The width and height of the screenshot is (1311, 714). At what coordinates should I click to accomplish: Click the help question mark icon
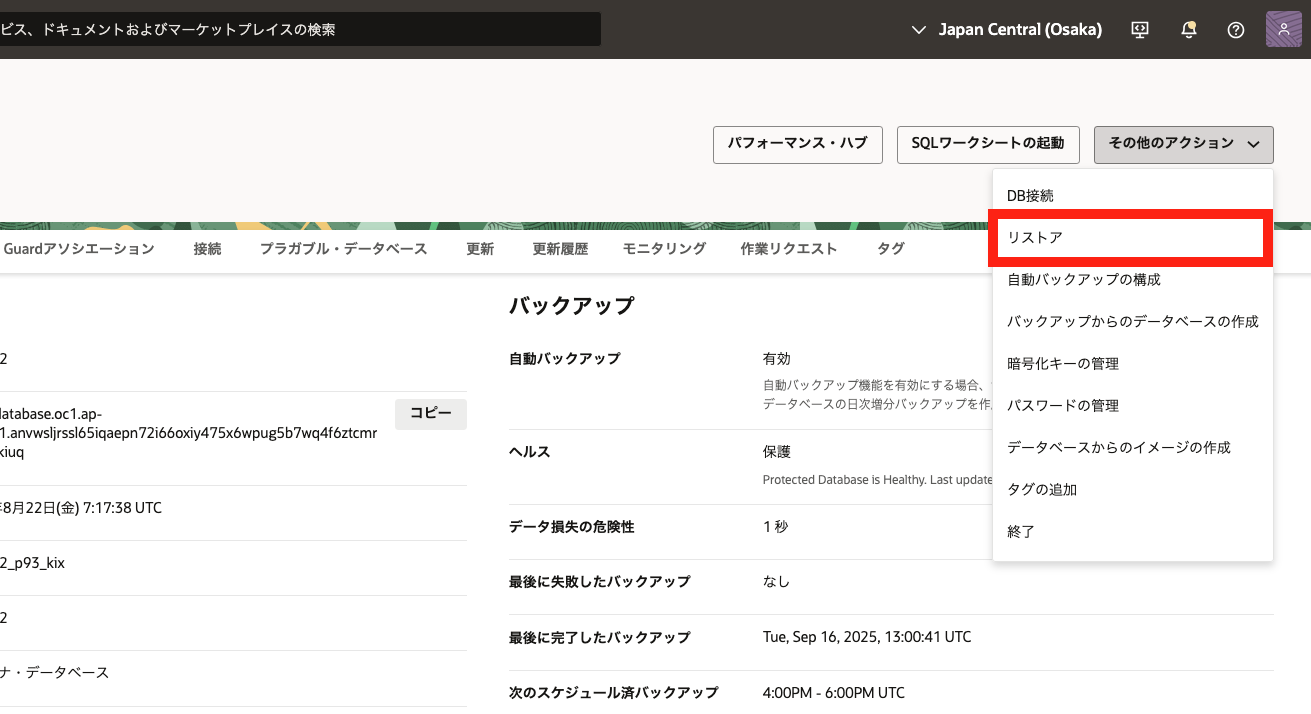click(1235, 30)
